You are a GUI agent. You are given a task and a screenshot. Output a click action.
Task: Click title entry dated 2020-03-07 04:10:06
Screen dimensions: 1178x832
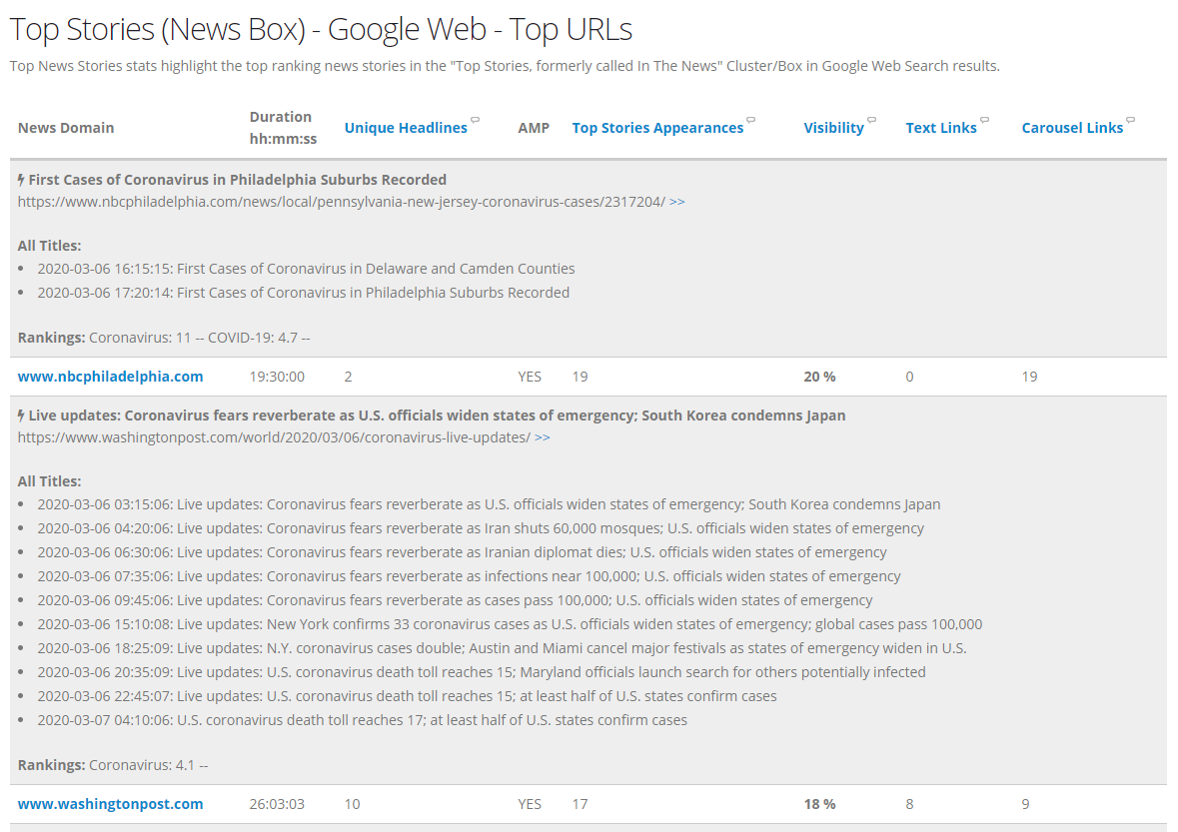(x=362, y=721)
